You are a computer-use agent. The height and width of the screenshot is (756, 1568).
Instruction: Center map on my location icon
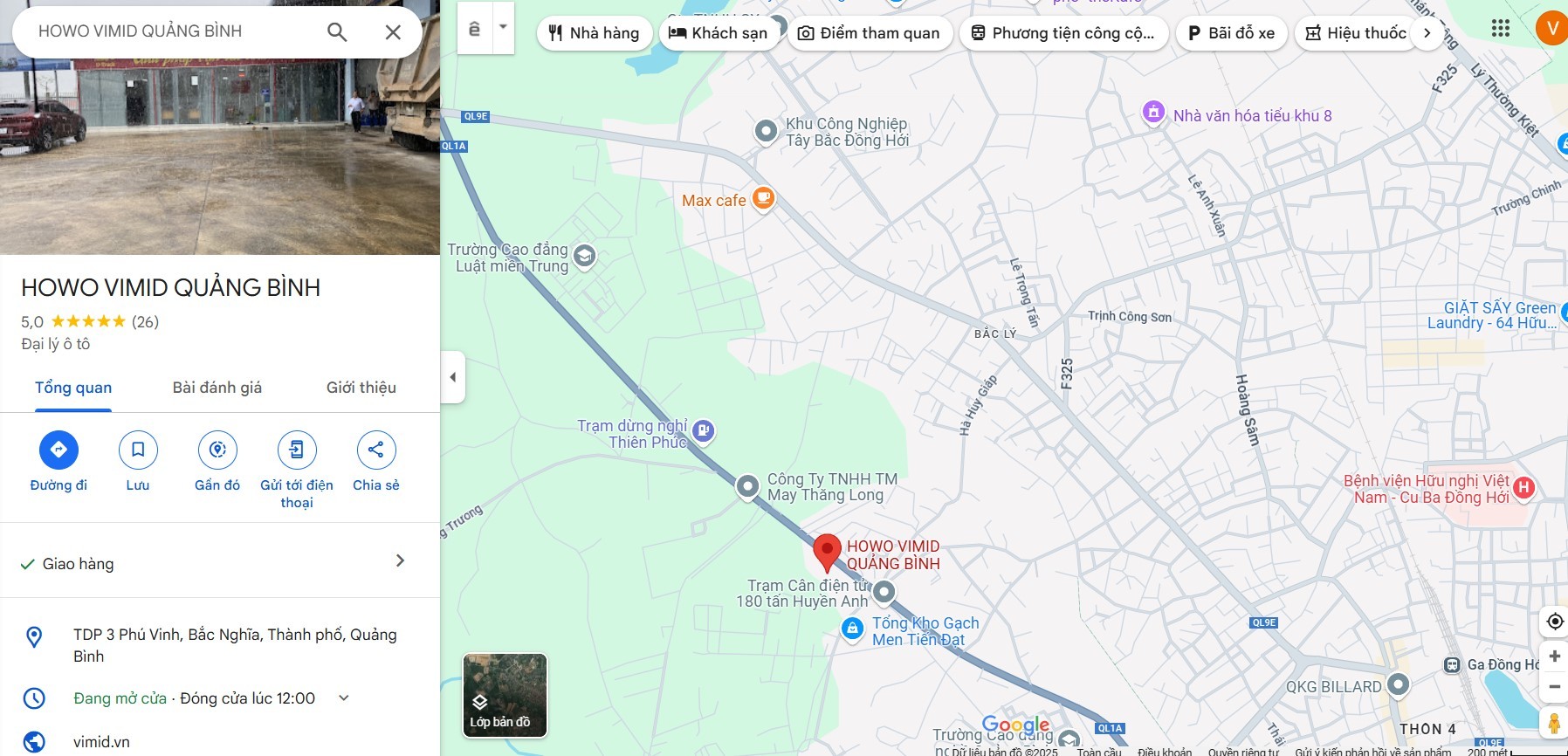point(1554,622)
